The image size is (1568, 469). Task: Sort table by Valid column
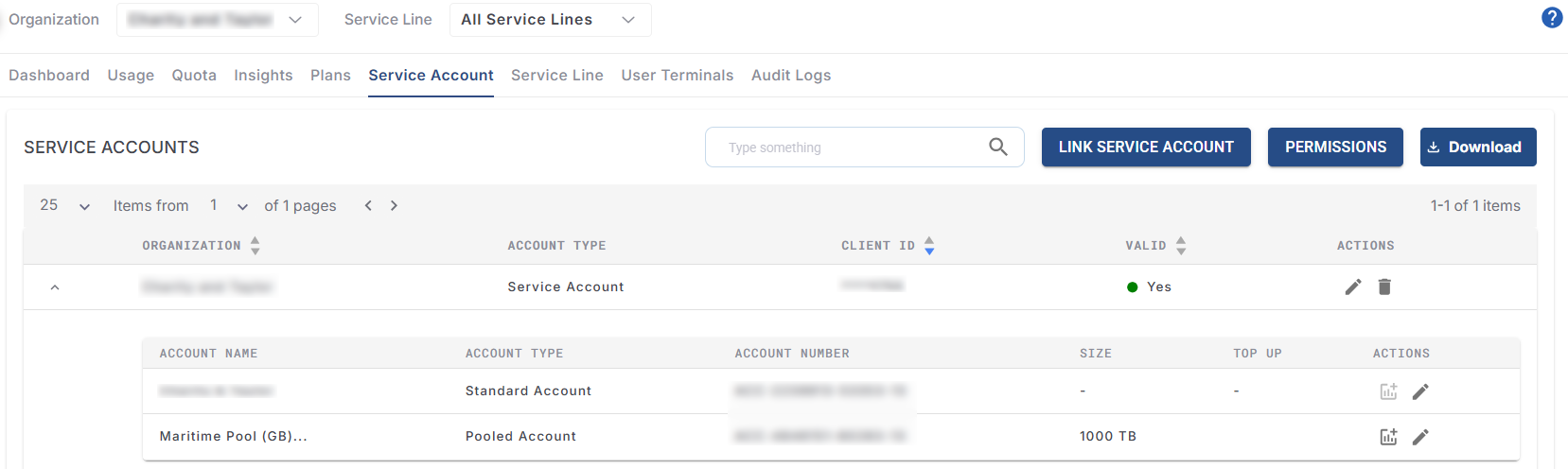coord(1181,246)
